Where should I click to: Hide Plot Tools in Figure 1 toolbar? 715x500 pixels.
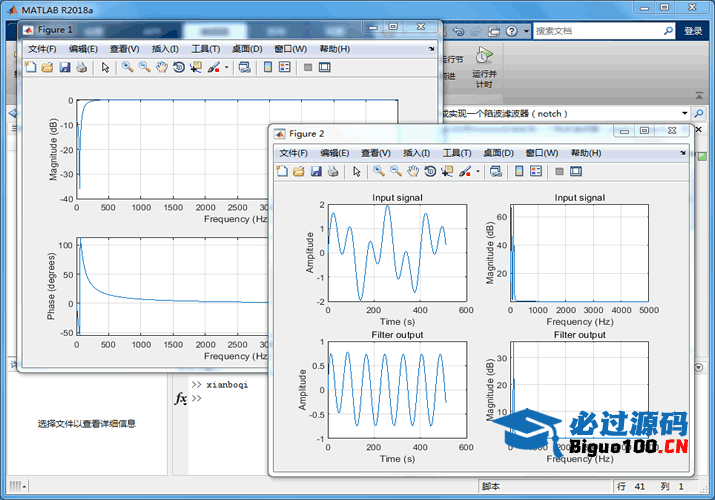click(x=308, y=67)
